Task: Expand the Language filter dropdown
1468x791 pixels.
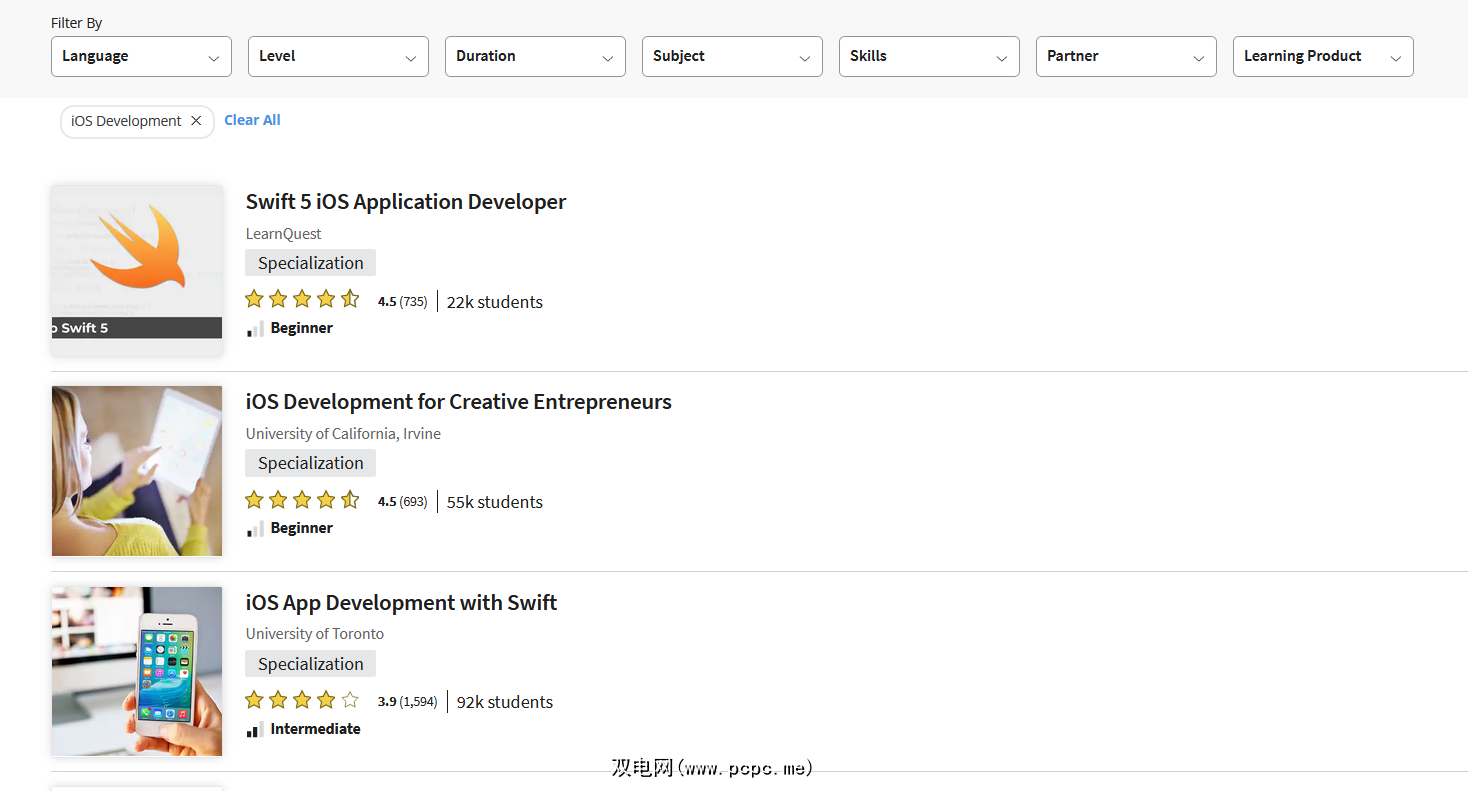Action: pyautogui.click(x=141, y=56)
